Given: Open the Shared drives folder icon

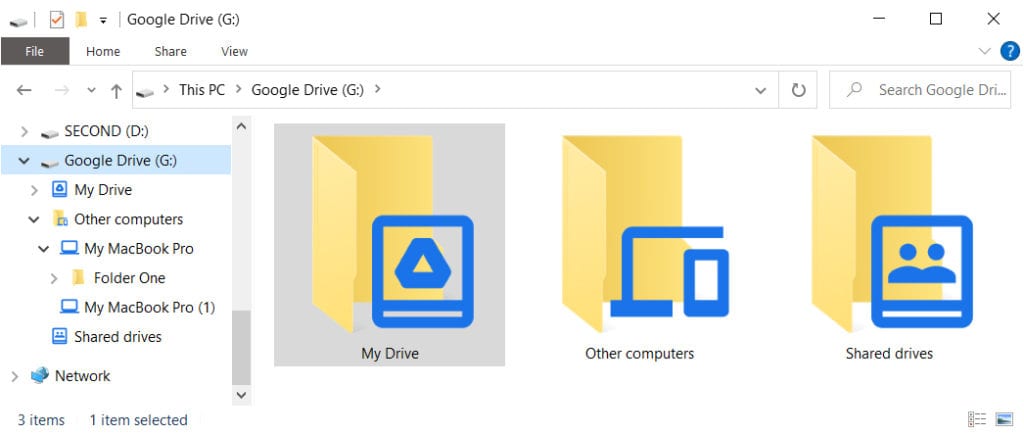Looking at the screenshot, I should (892, 232).
